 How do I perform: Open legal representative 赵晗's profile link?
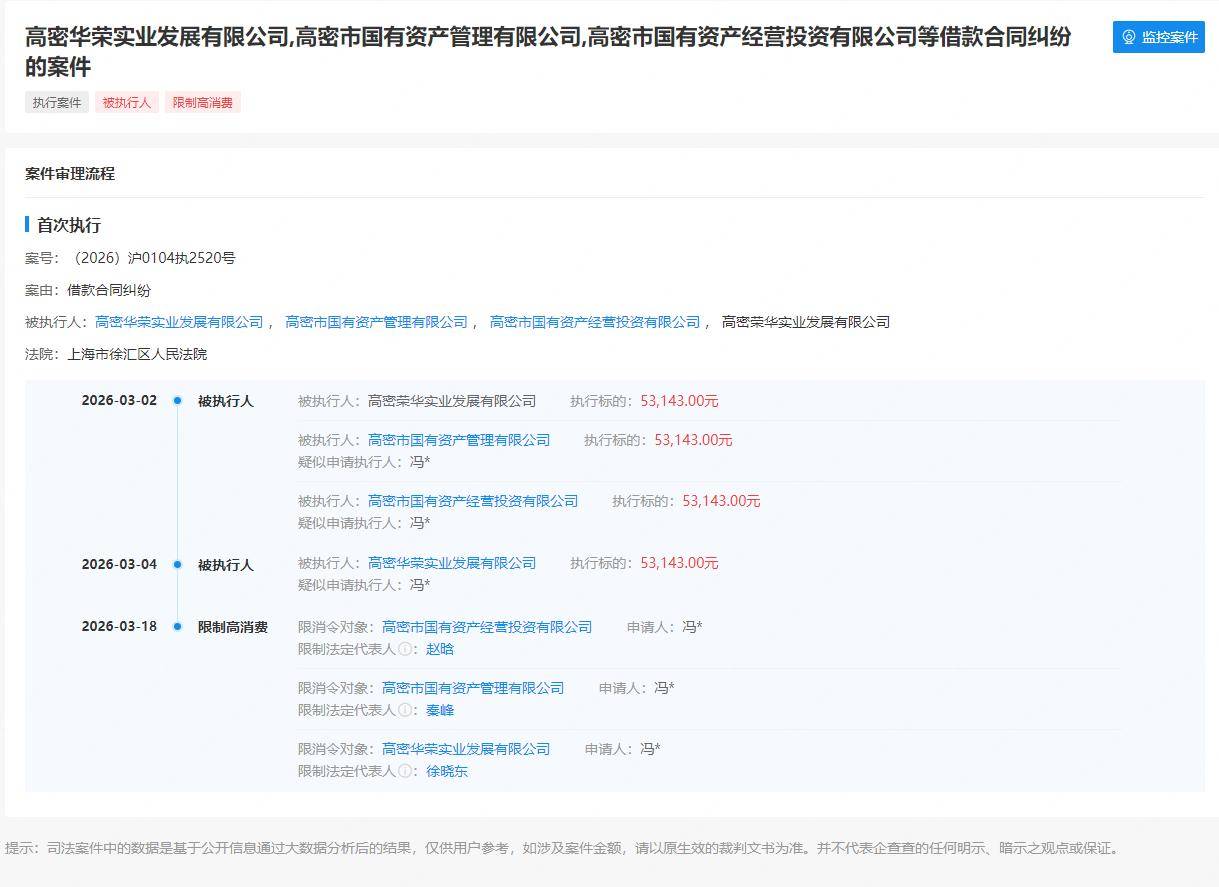point(440,649)
